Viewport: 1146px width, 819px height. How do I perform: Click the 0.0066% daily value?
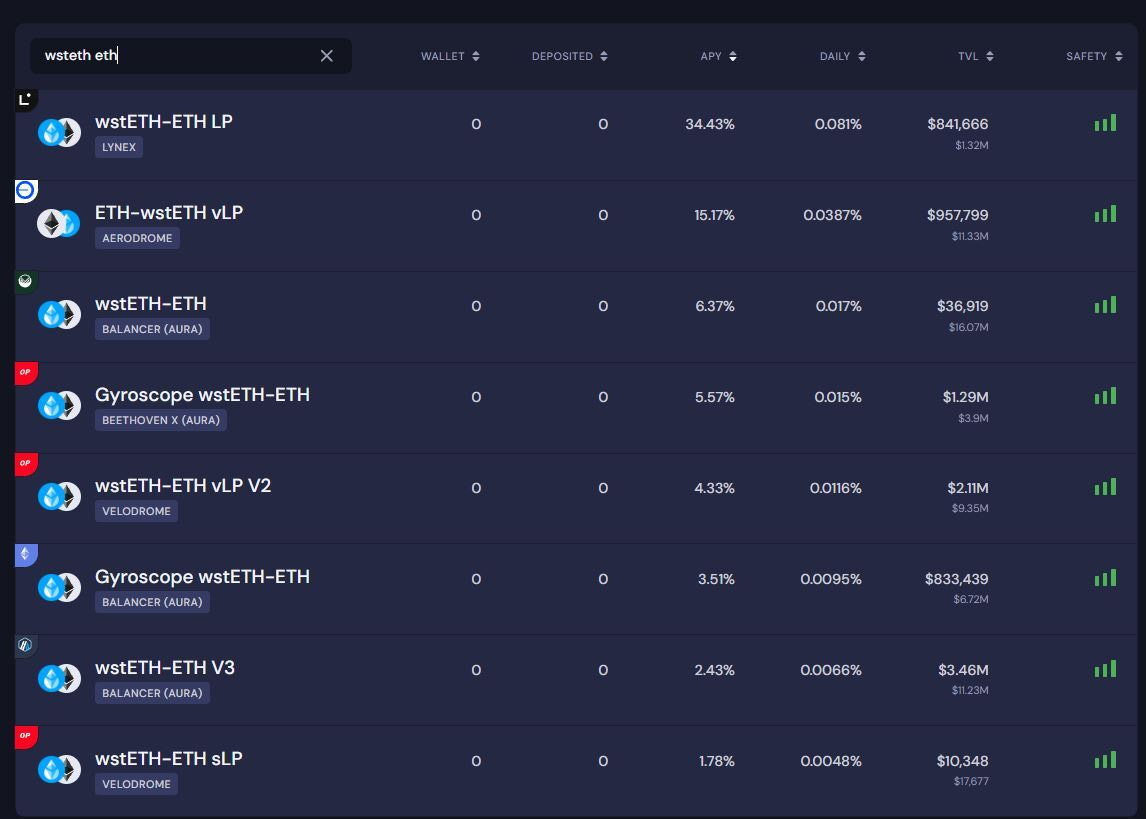[831, 670]
